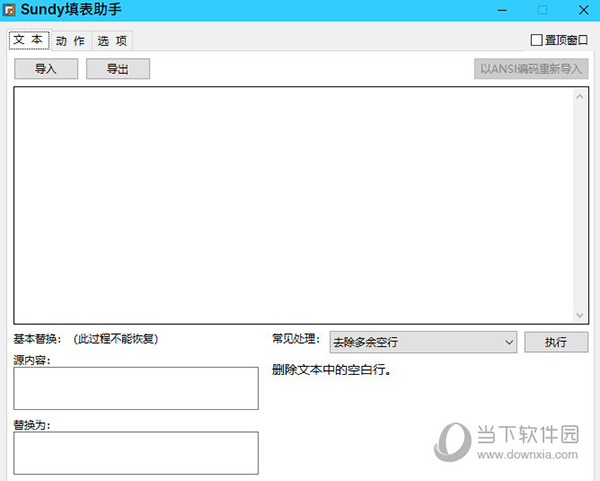The height and width of the screenshot is (481, 600).
Task: Click the 导出 button
Action: coord(118,69)
